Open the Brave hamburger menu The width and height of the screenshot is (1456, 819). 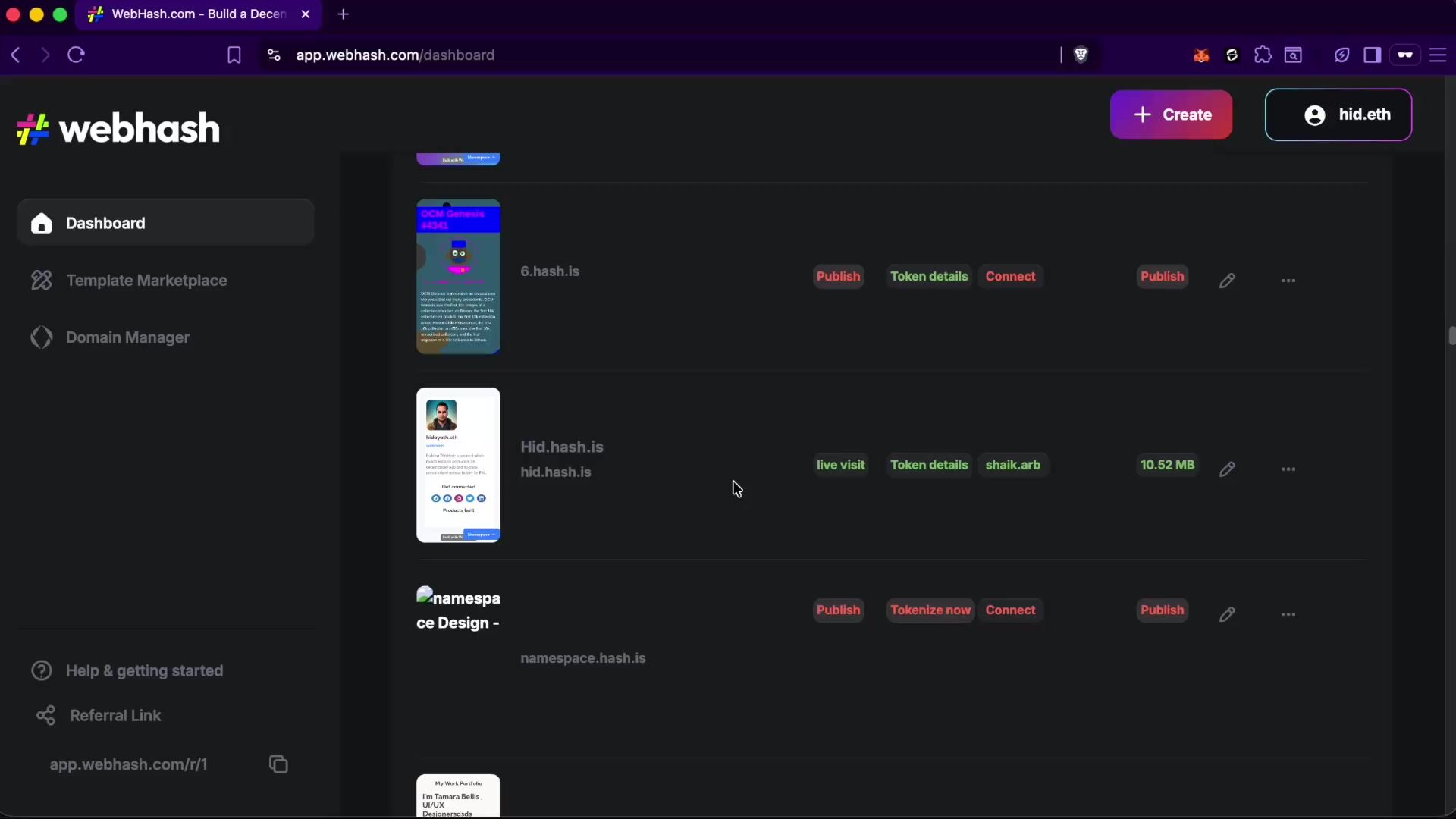1439,55
